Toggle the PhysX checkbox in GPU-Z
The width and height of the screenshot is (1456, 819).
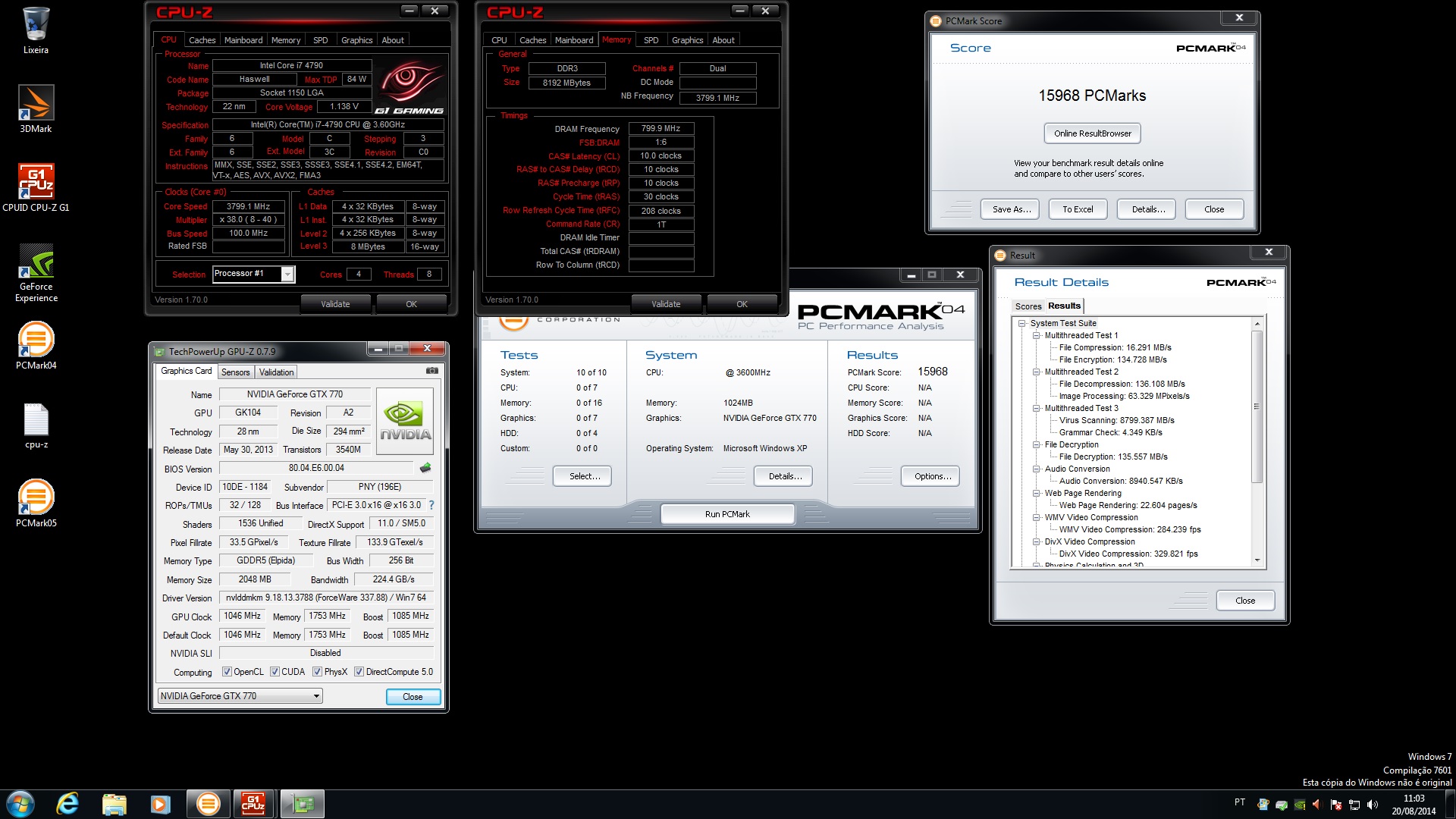click(x=317, y=672)
